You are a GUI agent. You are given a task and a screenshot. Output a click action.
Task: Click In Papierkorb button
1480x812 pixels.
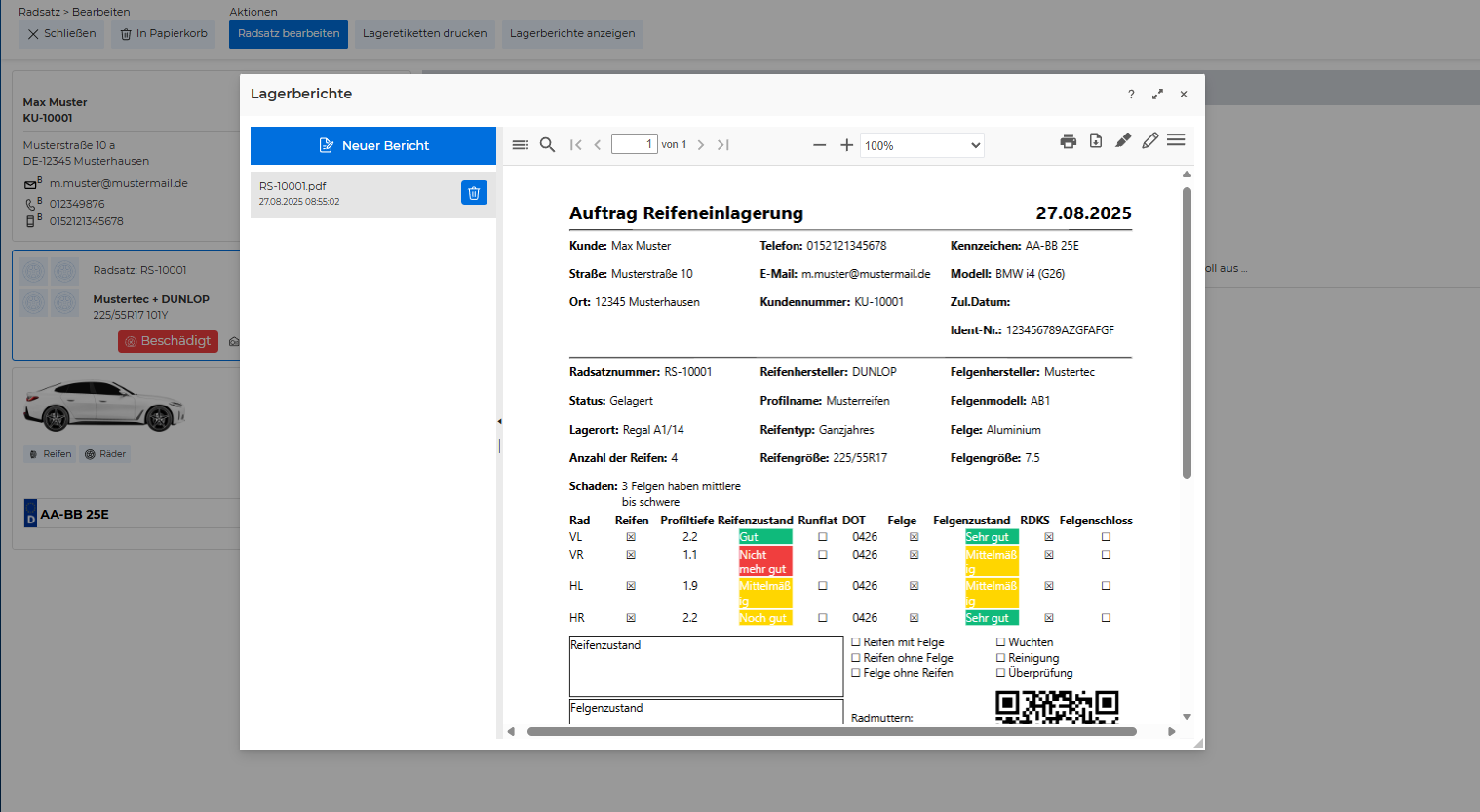[163, 33]
